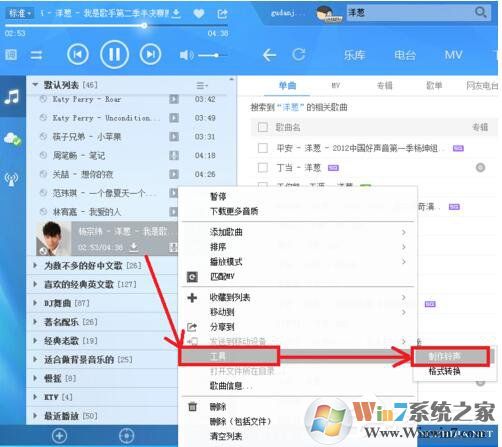This screenshot has width=502, height=447.
Task: Share the current song from top bar
Action: pyautogui.click(x=222, y=13)
